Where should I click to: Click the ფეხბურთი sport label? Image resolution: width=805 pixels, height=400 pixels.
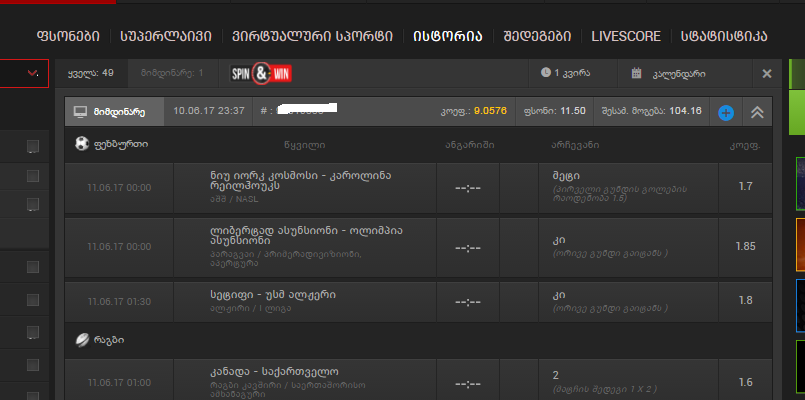[x=121, y=145]
